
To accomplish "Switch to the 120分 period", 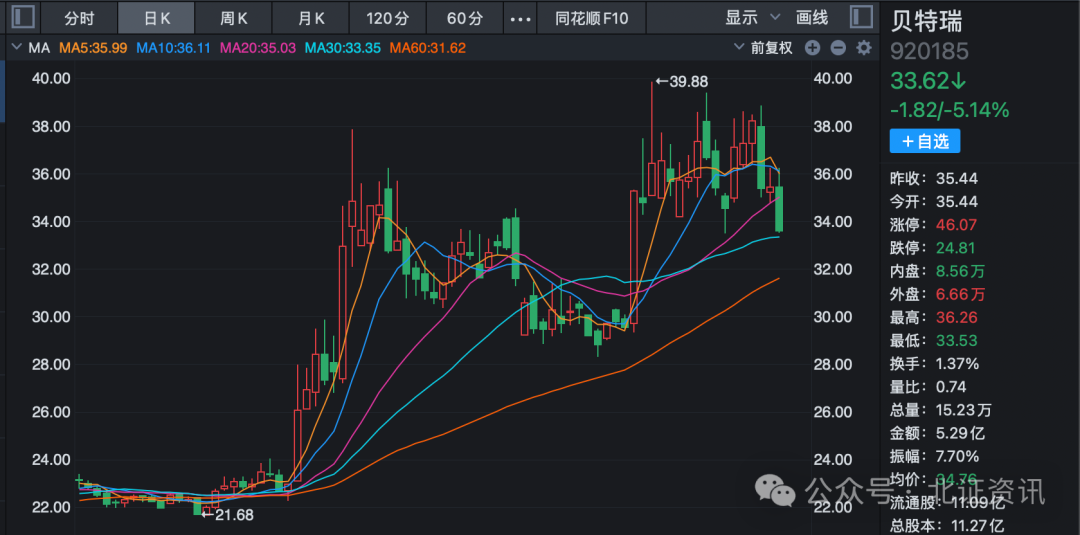I will pos(388,18).
